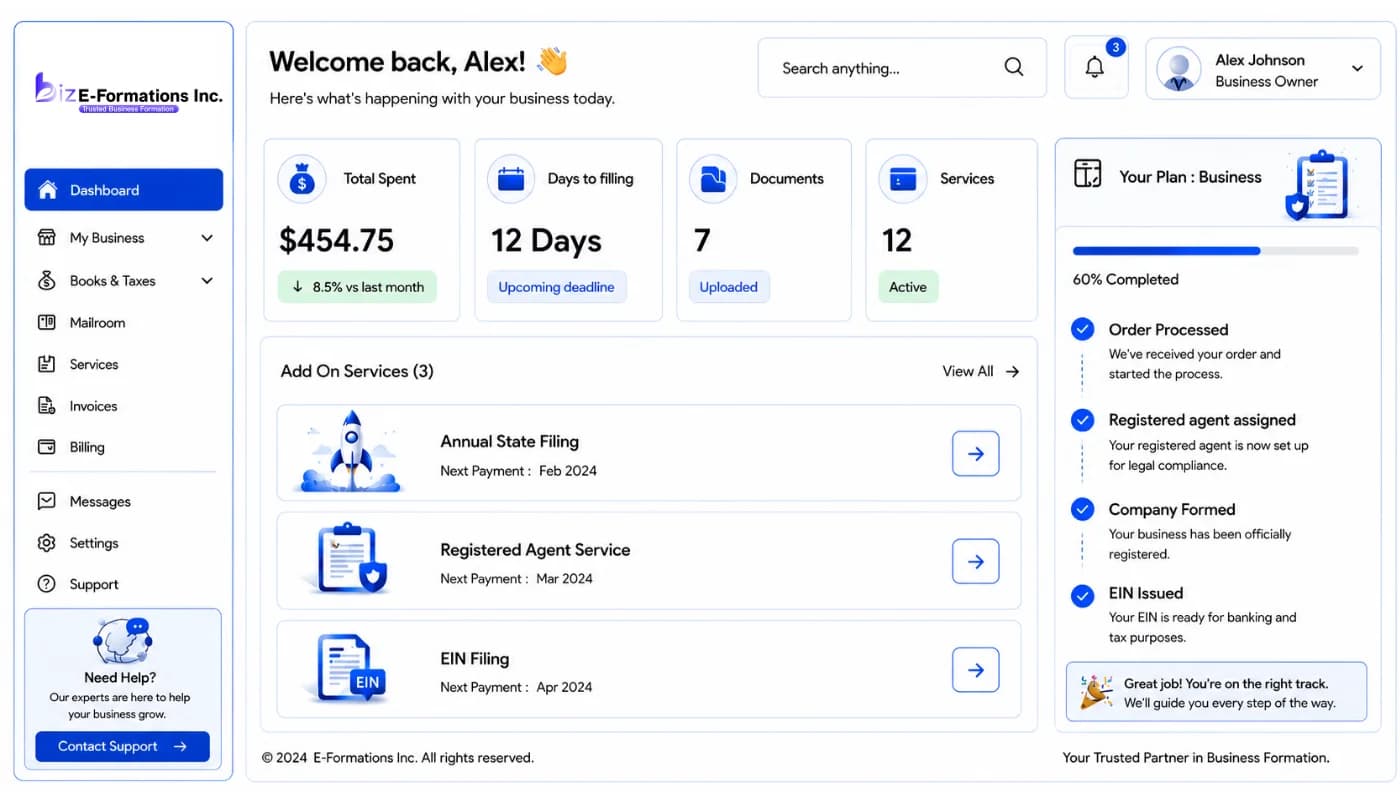
Task: Open the Settings menu item label
Action: (x=94, y=543)
